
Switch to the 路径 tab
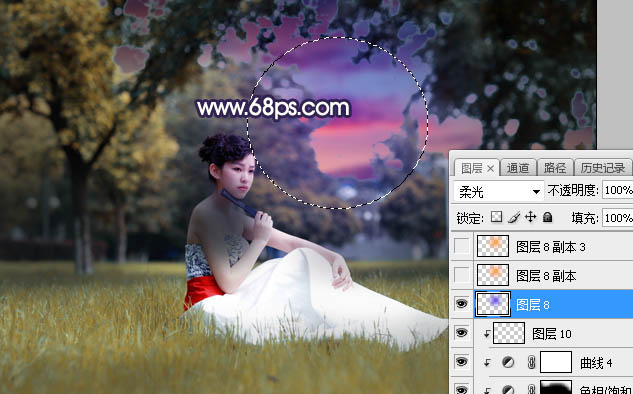coord(555,168)
